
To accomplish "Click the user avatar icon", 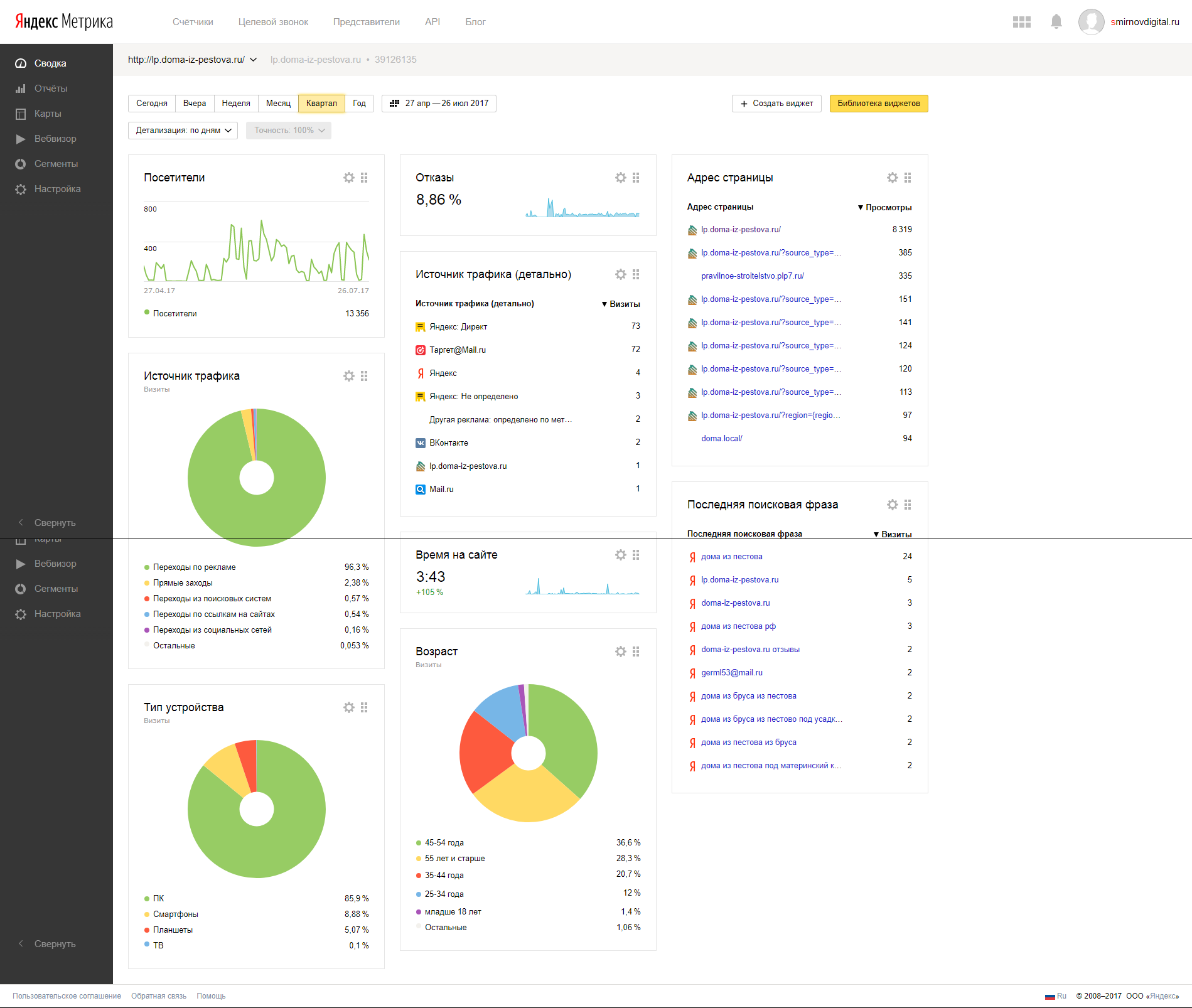I will 1092,22.
